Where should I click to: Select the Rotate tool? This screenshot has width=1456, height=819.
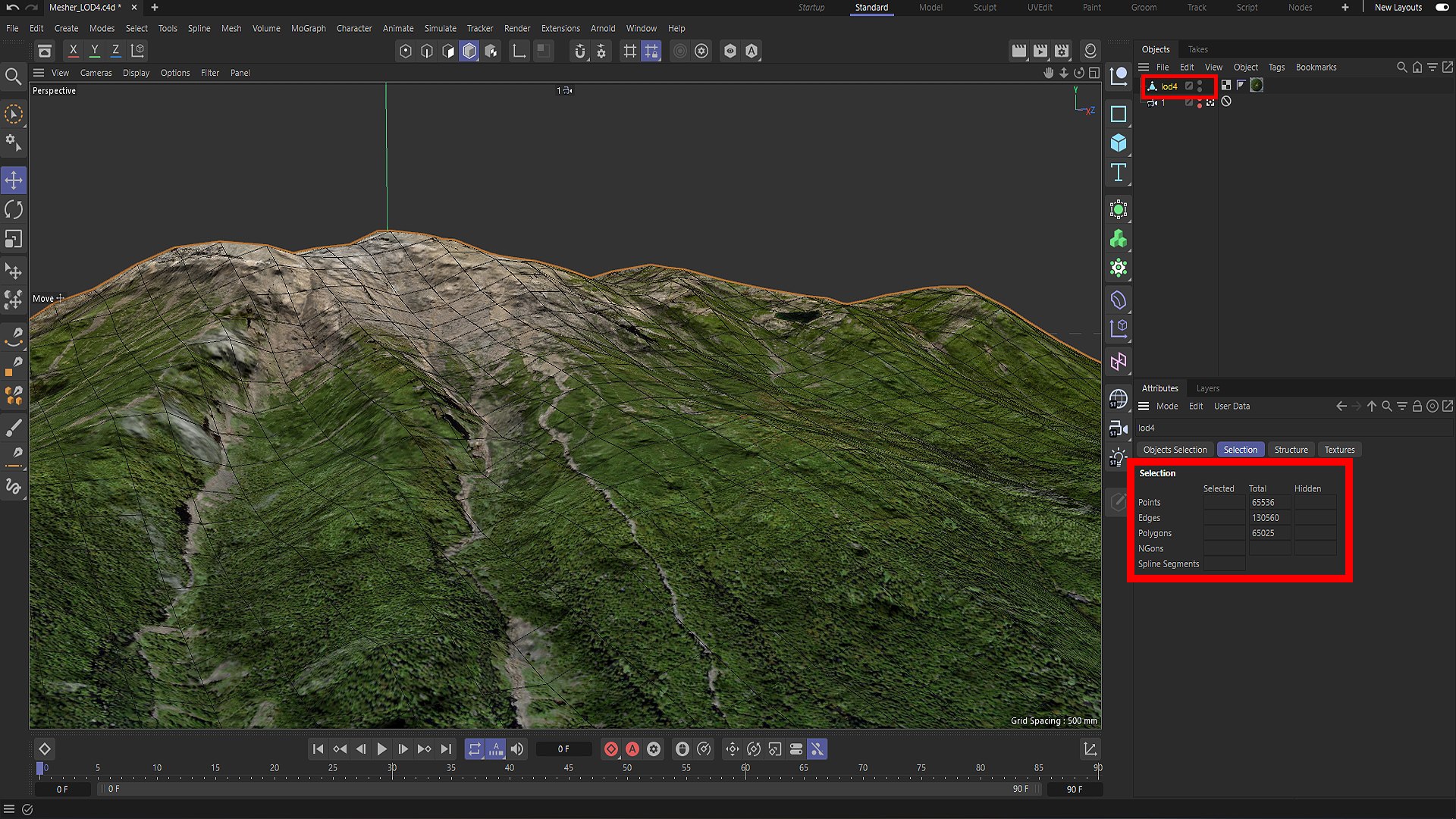[14, 210]
